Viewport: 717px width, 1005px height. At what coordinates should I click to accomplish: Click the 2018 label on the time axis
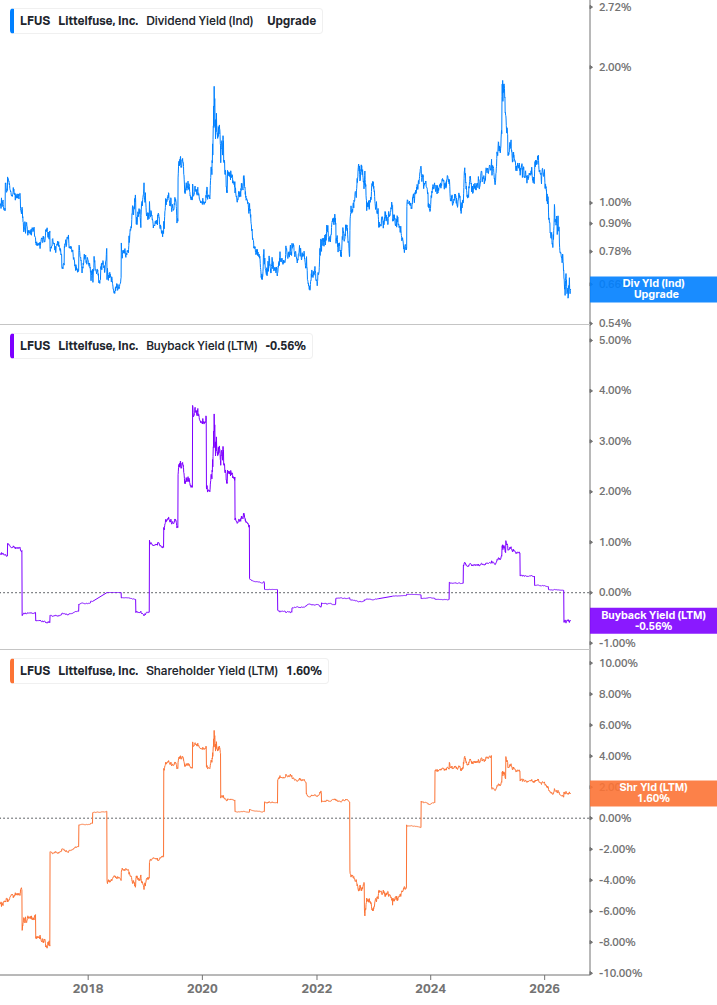88,989
